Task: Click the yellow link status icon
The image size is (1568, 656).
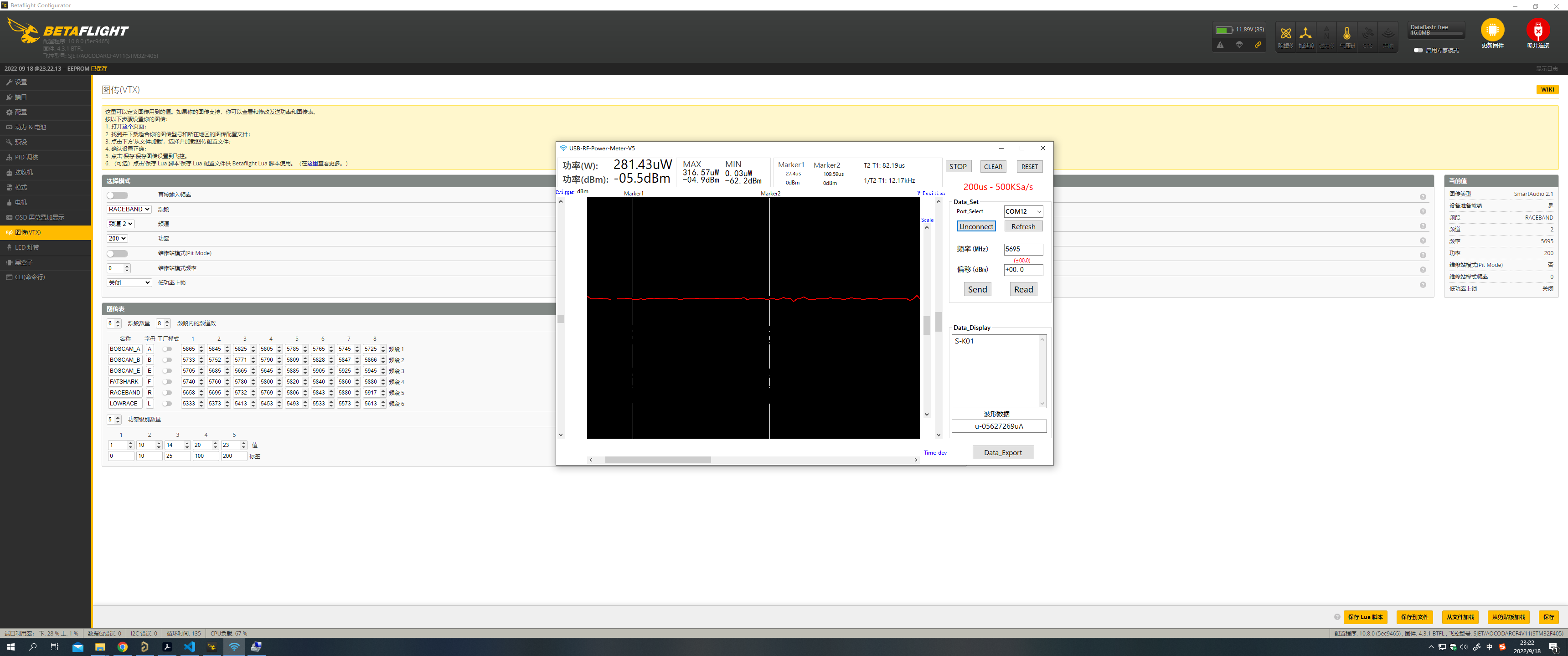Action: pos(1258,45)
